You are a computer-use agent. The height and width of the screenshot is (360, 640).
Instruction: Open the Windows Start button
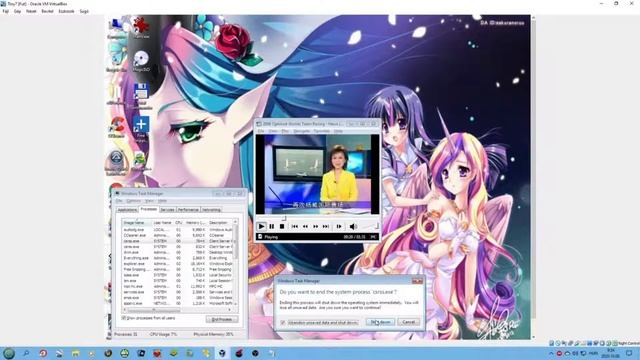(x=9, y=353)
